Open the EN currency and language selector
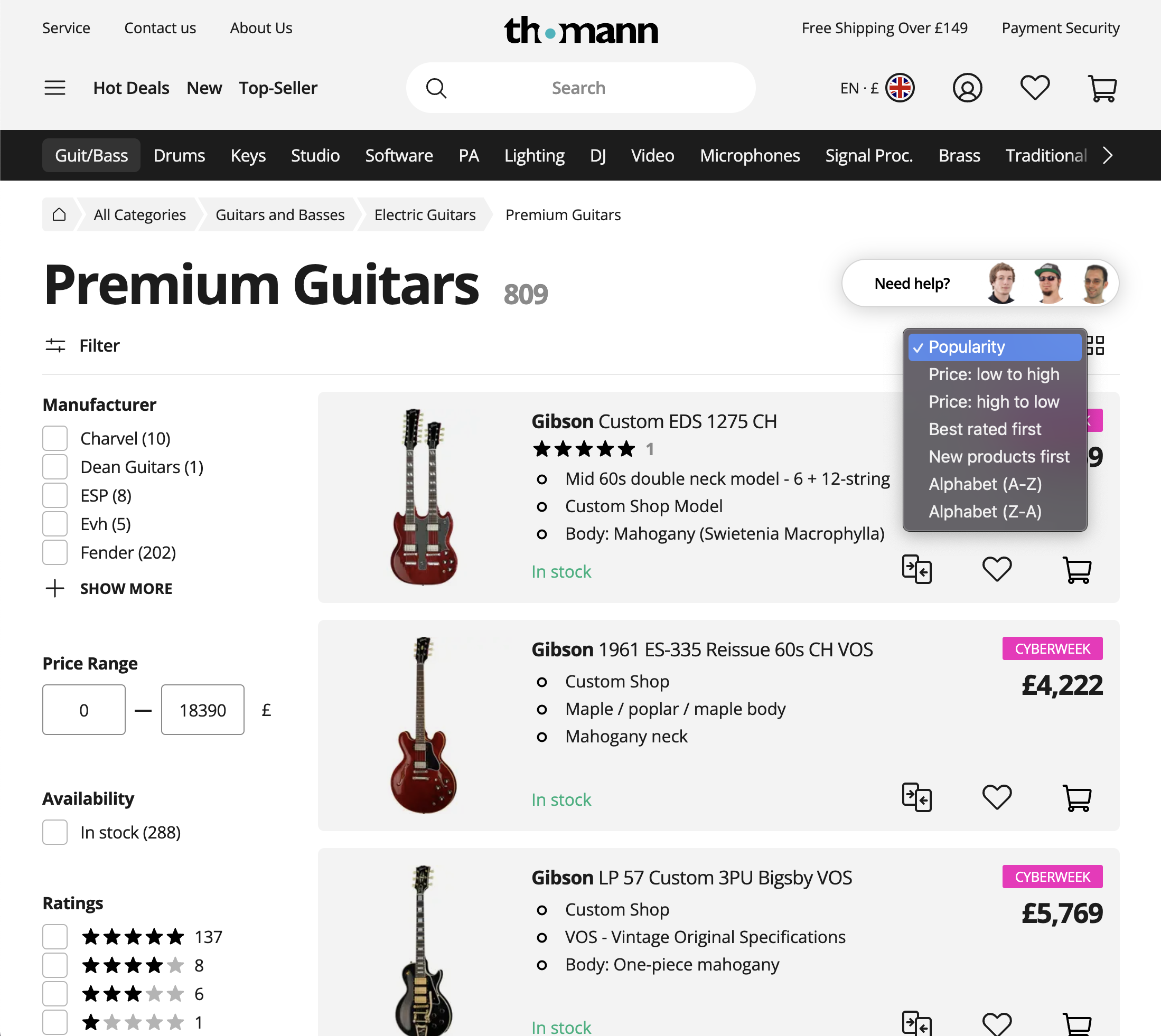1161x1036 pixels. [875, 88]
